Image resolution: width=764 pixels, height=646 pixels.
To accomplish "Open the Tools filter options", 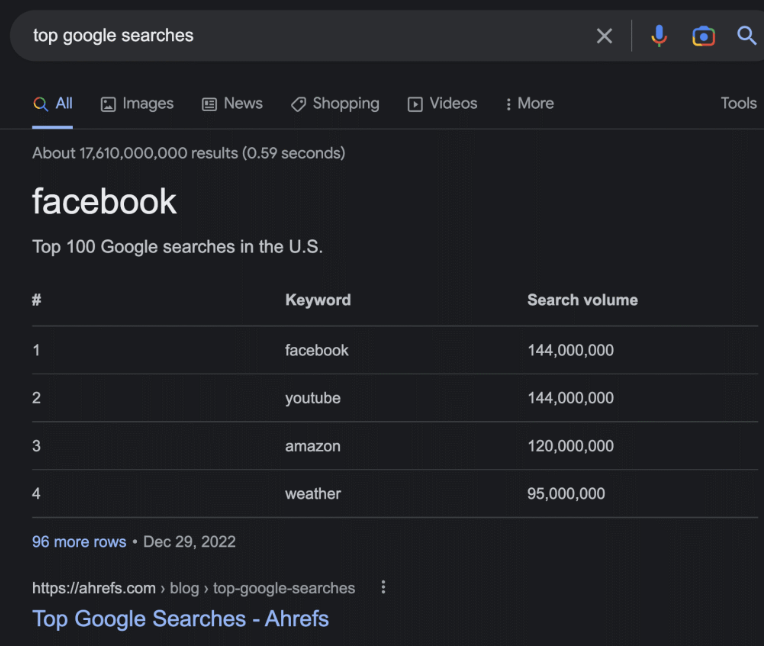I will [x=738, y=103].
